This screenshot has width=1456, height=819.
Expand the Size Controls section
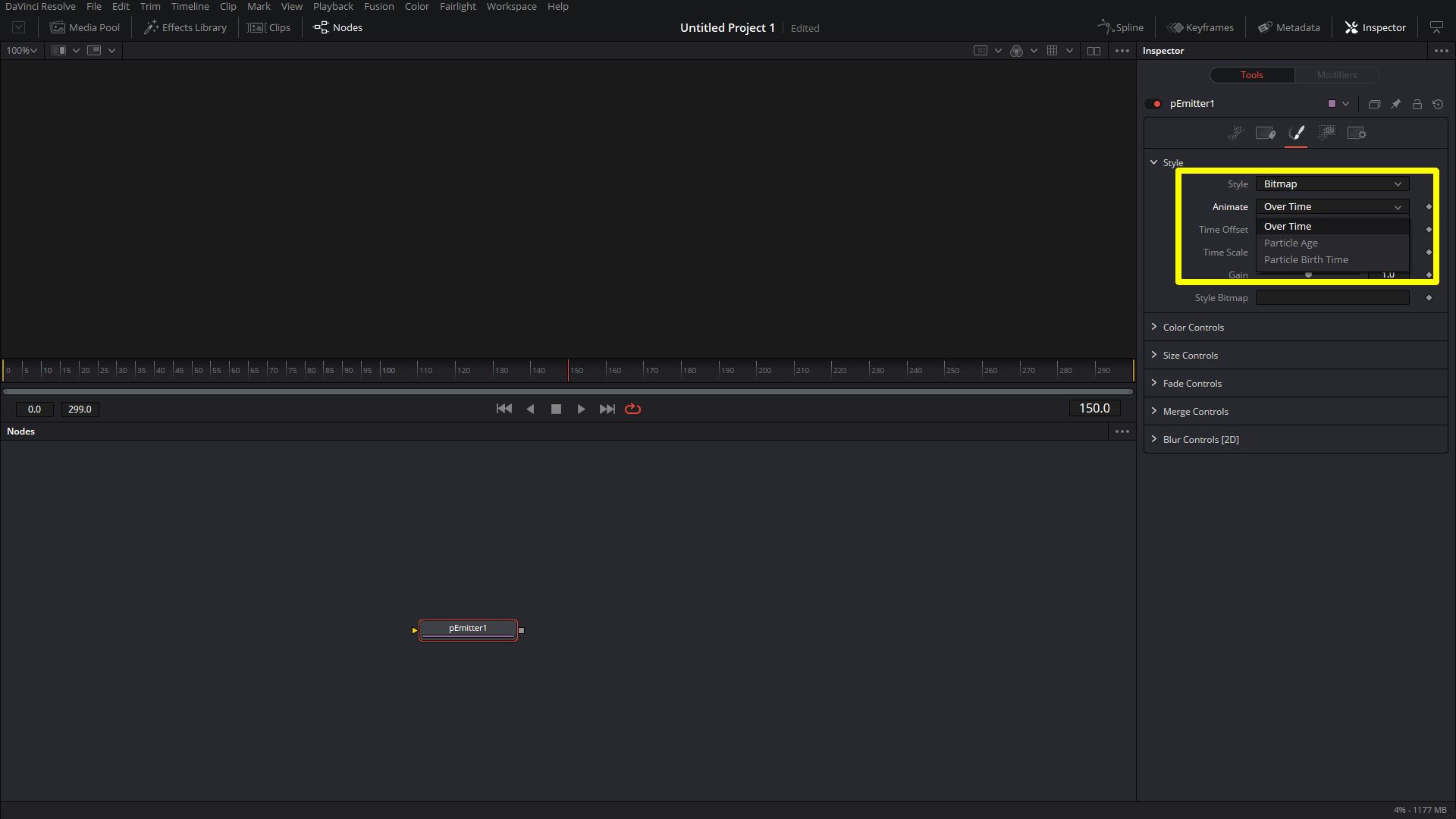[1296, 356]
